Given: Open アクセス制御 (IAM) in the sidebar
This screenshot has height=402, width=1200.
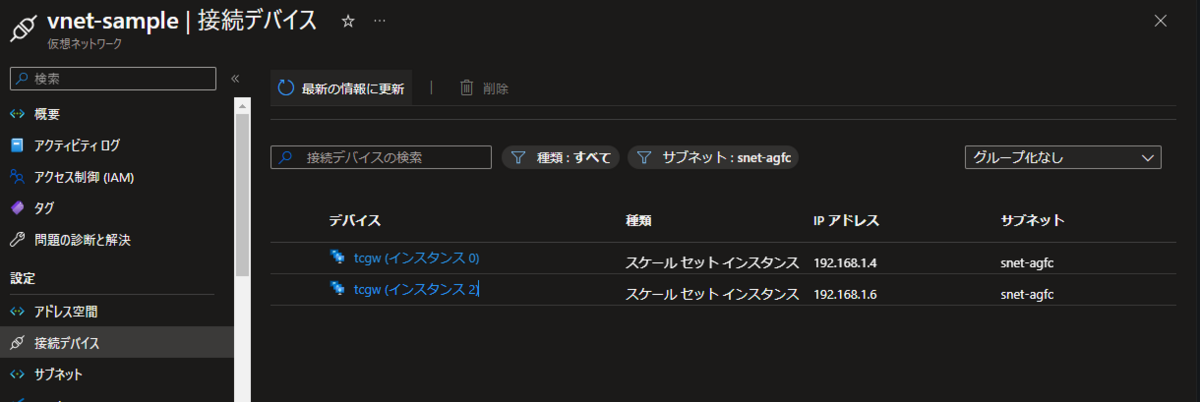Looking at the screenshot, I should (x=84, y=177).
